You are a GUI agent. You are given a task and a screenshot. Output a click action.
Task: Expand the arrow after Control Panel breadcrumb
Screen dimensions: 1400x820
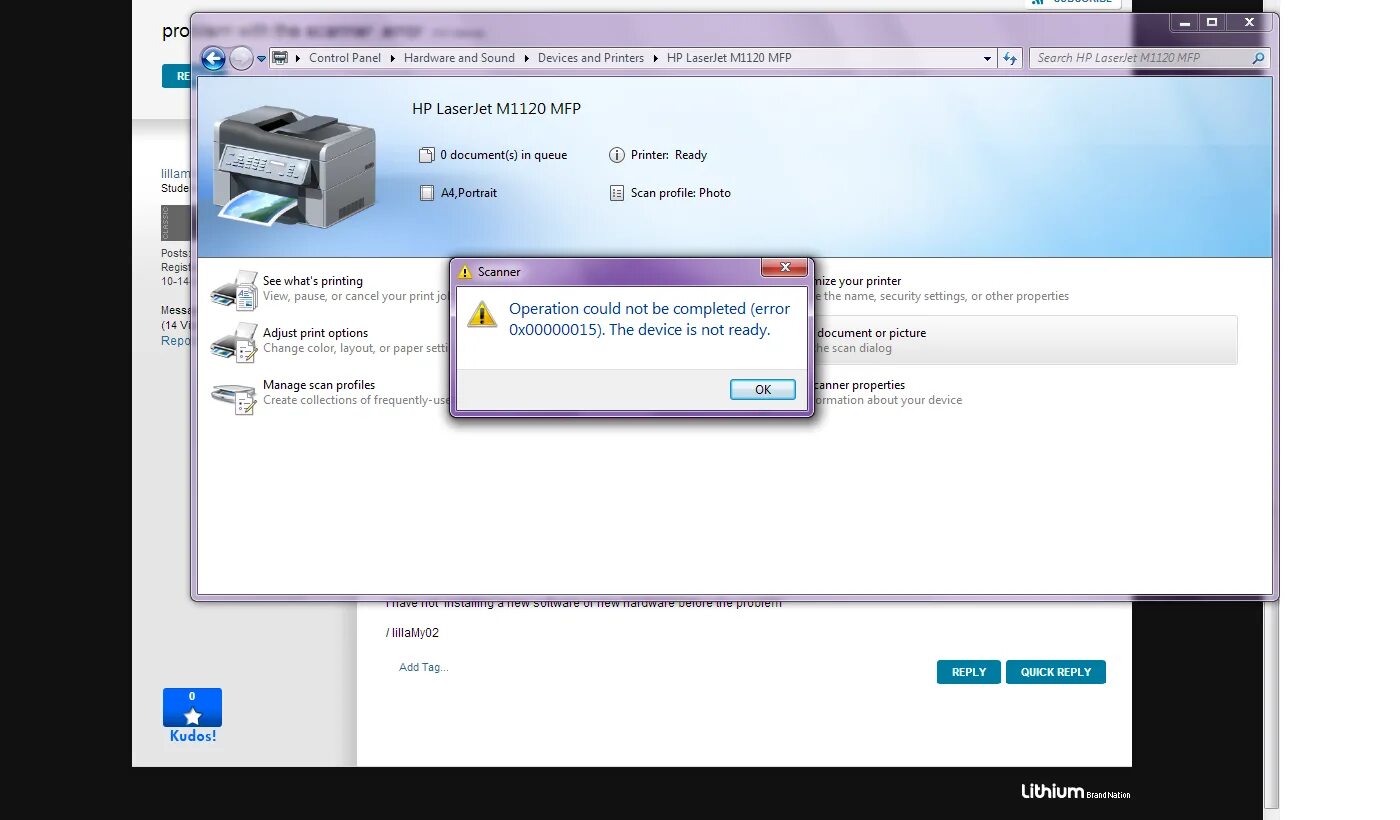click(x=393, y=58)
